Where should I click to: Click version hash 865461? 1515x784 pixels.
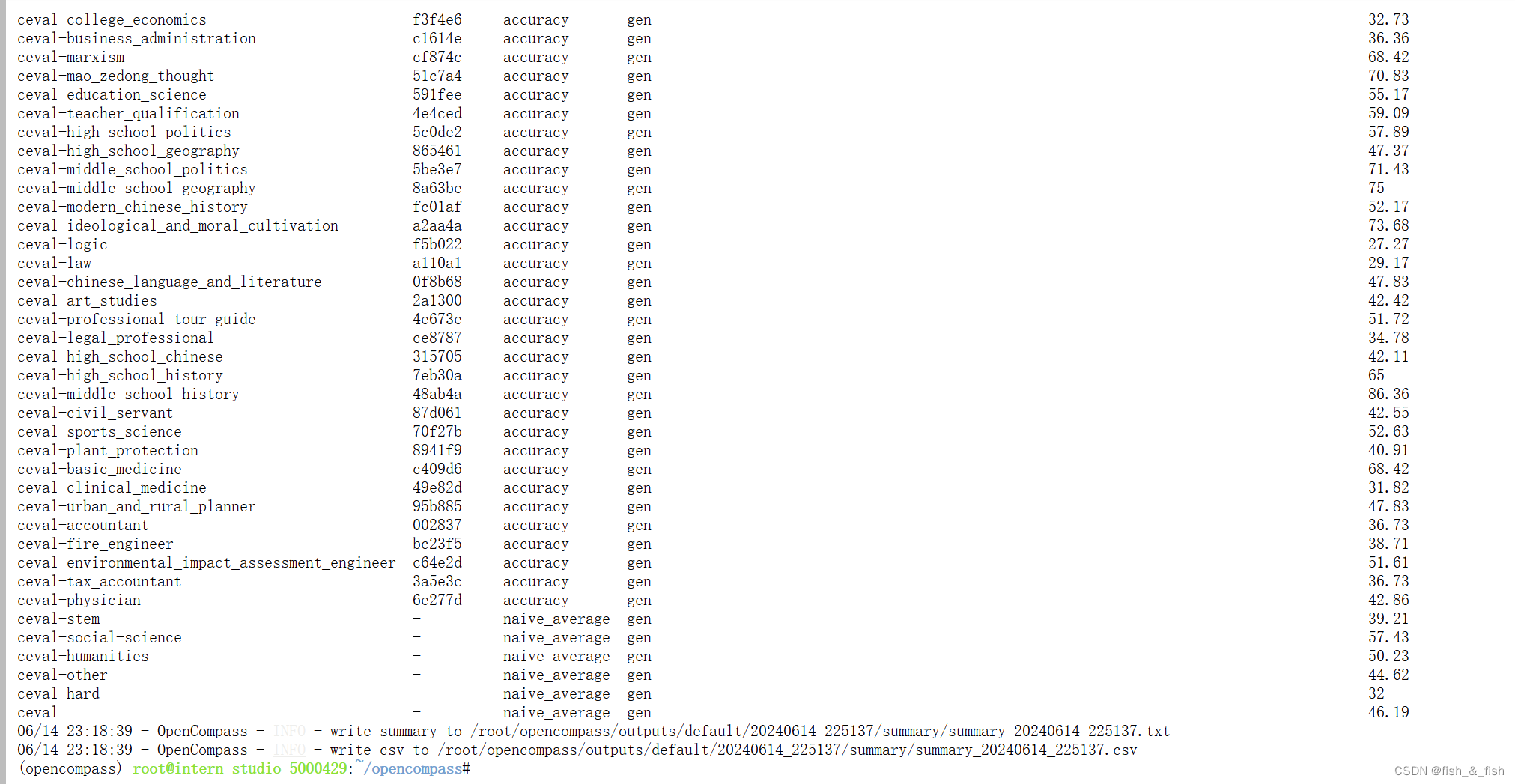point(437,151)
